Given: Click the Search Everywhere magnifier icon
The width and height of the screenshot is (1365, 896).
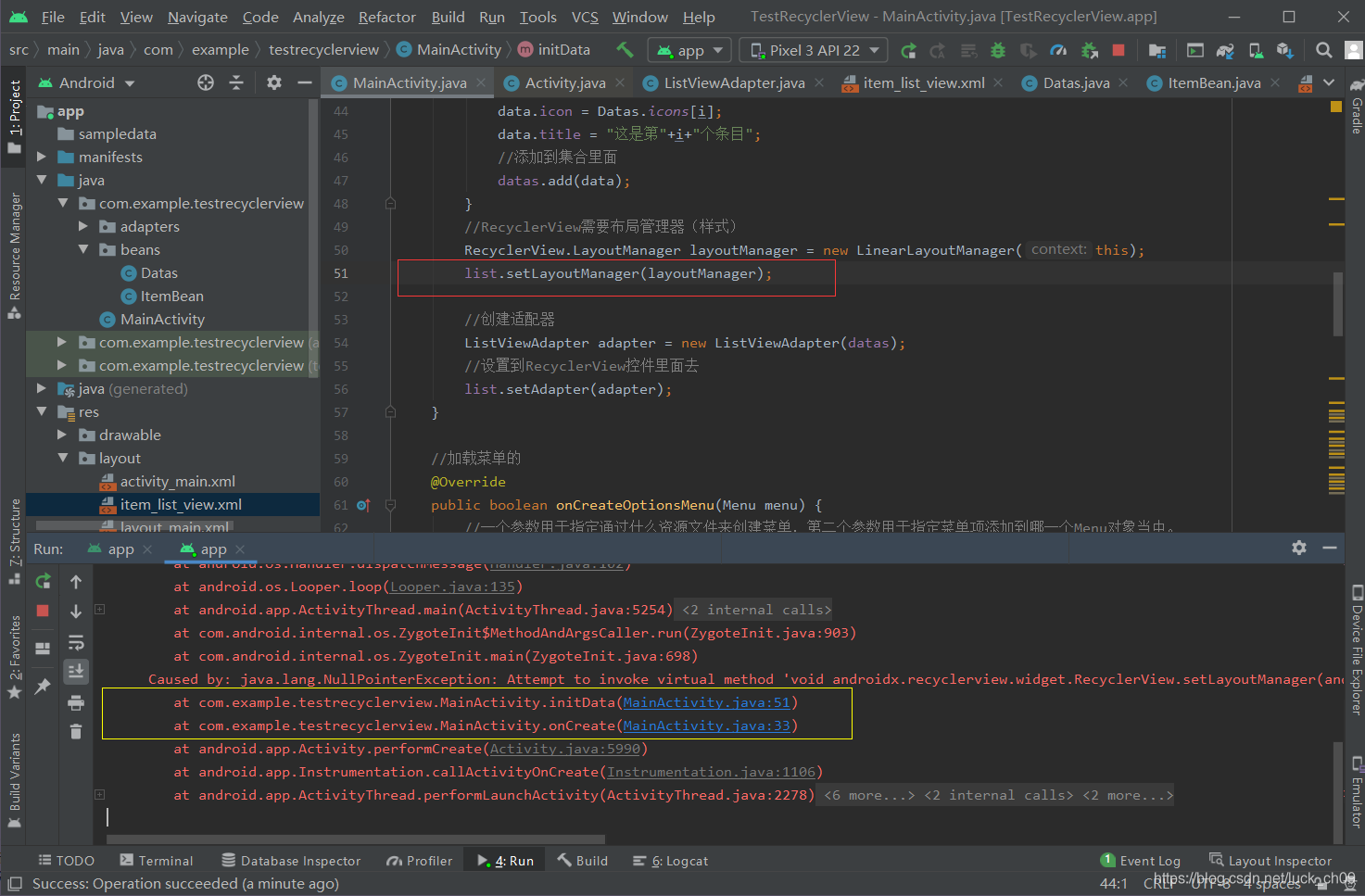Looking at the screenshot, I should (1324, 51).
